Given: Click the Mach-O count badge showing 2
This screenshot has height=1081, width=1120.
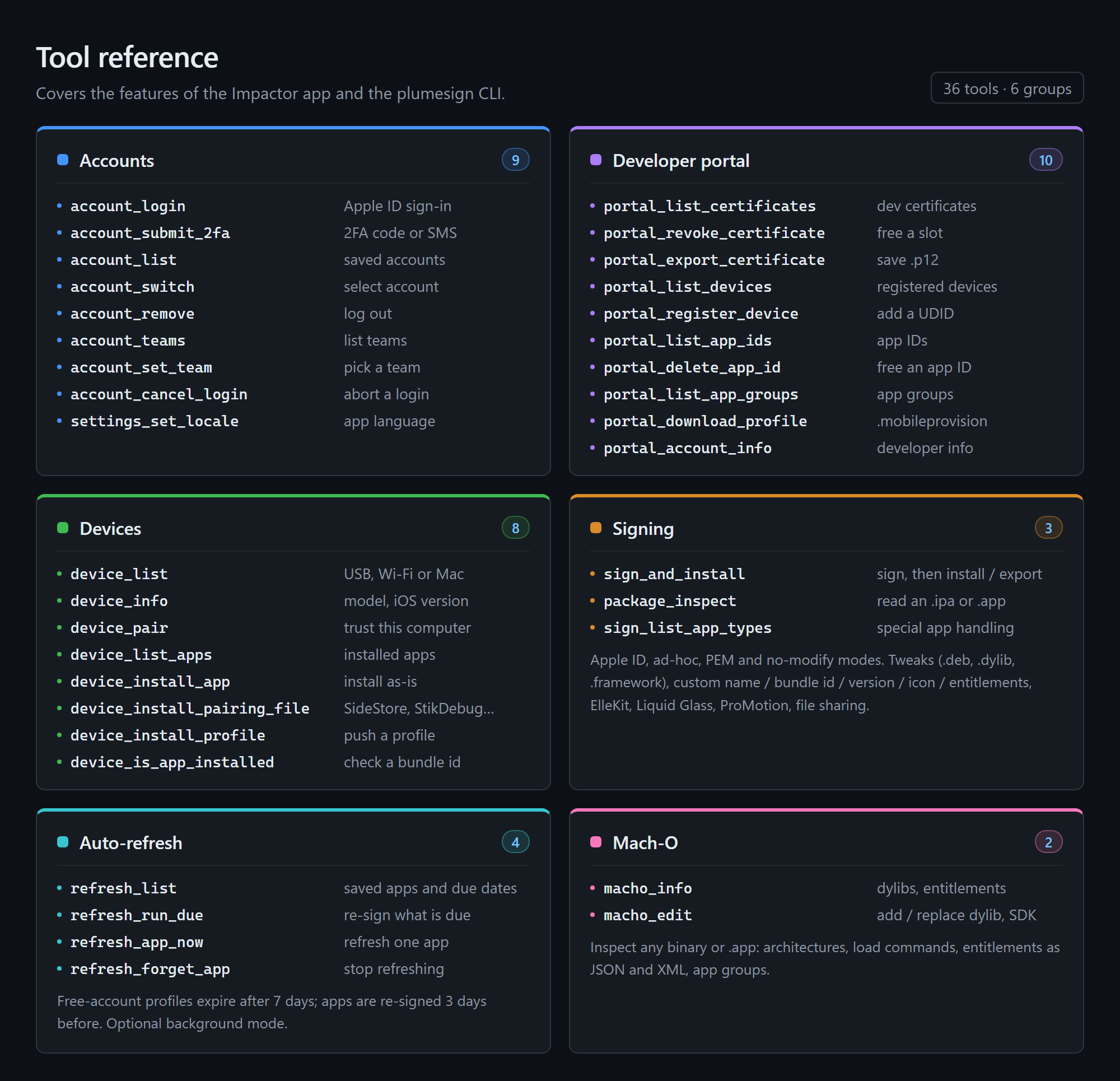Looking at the screenshot, I should click(x=1048, y=842).
